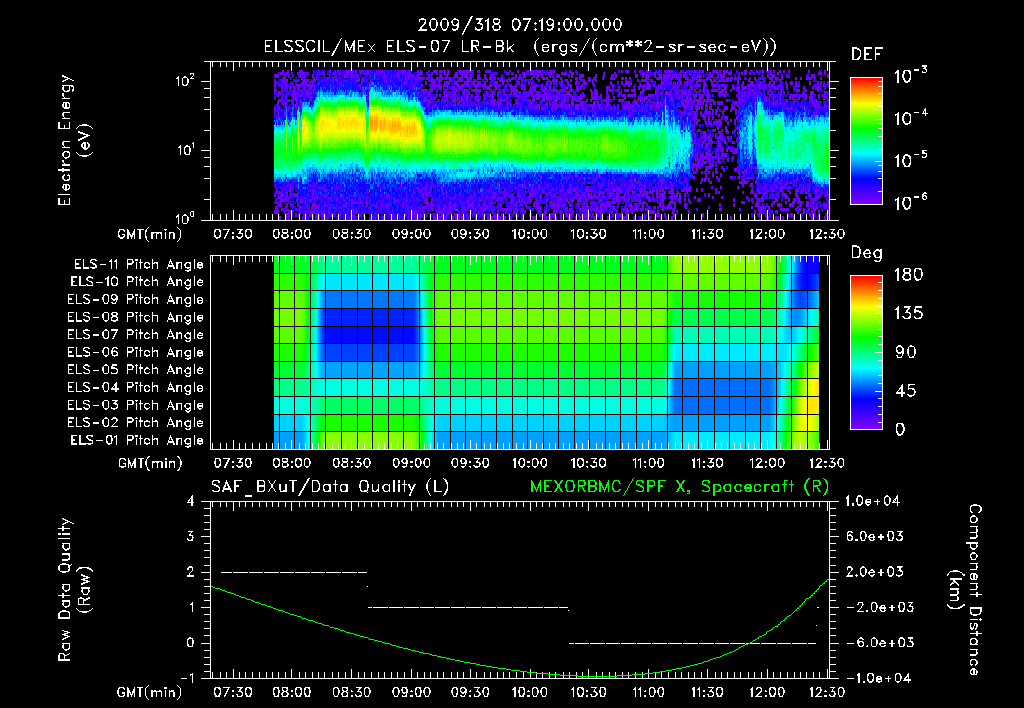1024x708 pixels.
Task: Click the Electron Energy (eV) axis label
Action: [x=74, y=140]
